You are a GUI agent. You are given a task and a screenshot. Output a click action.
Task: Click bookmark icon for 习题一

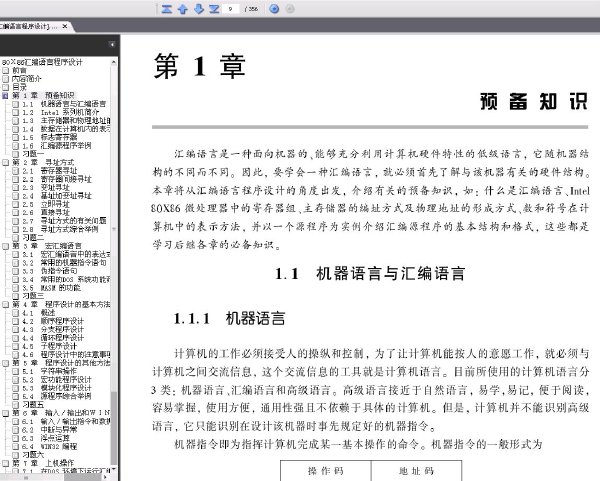15,154
